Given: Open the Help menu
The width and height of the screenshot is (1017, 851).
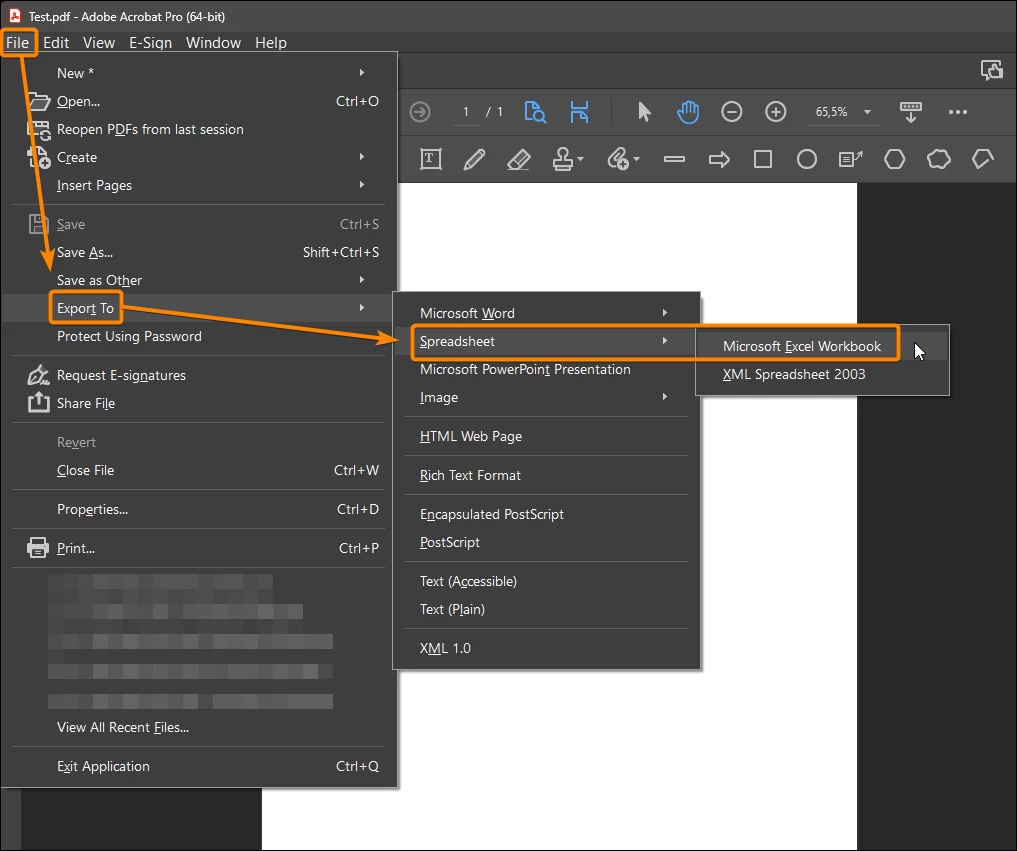Looking at the screenshot, I should click(x=270, y=43).
